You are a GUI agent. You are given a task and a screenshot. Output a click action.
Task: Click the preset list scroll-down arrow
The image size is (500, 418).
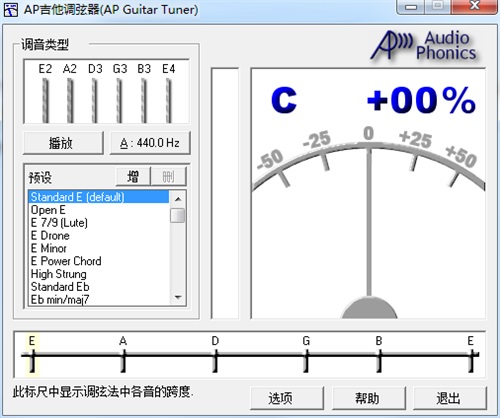click(x=178, y=297)
